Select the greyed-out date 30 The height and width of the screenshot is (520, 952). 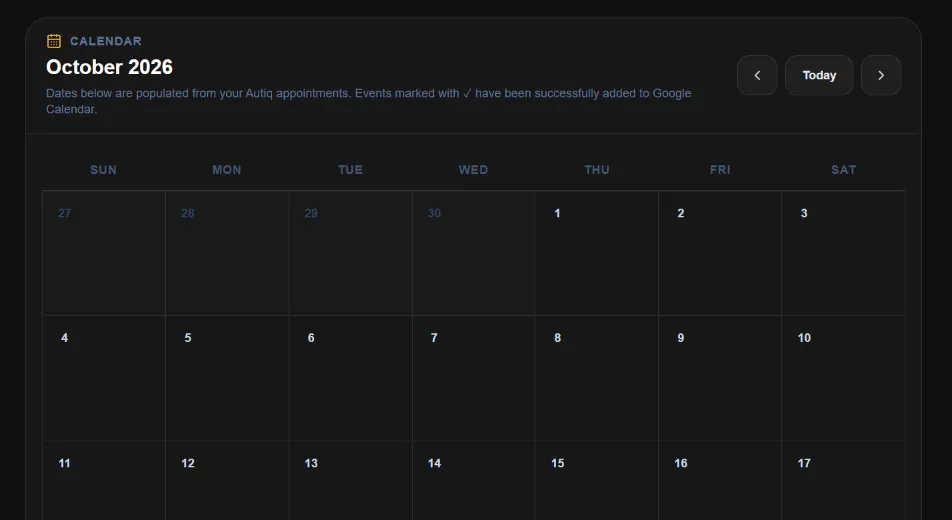474,253
